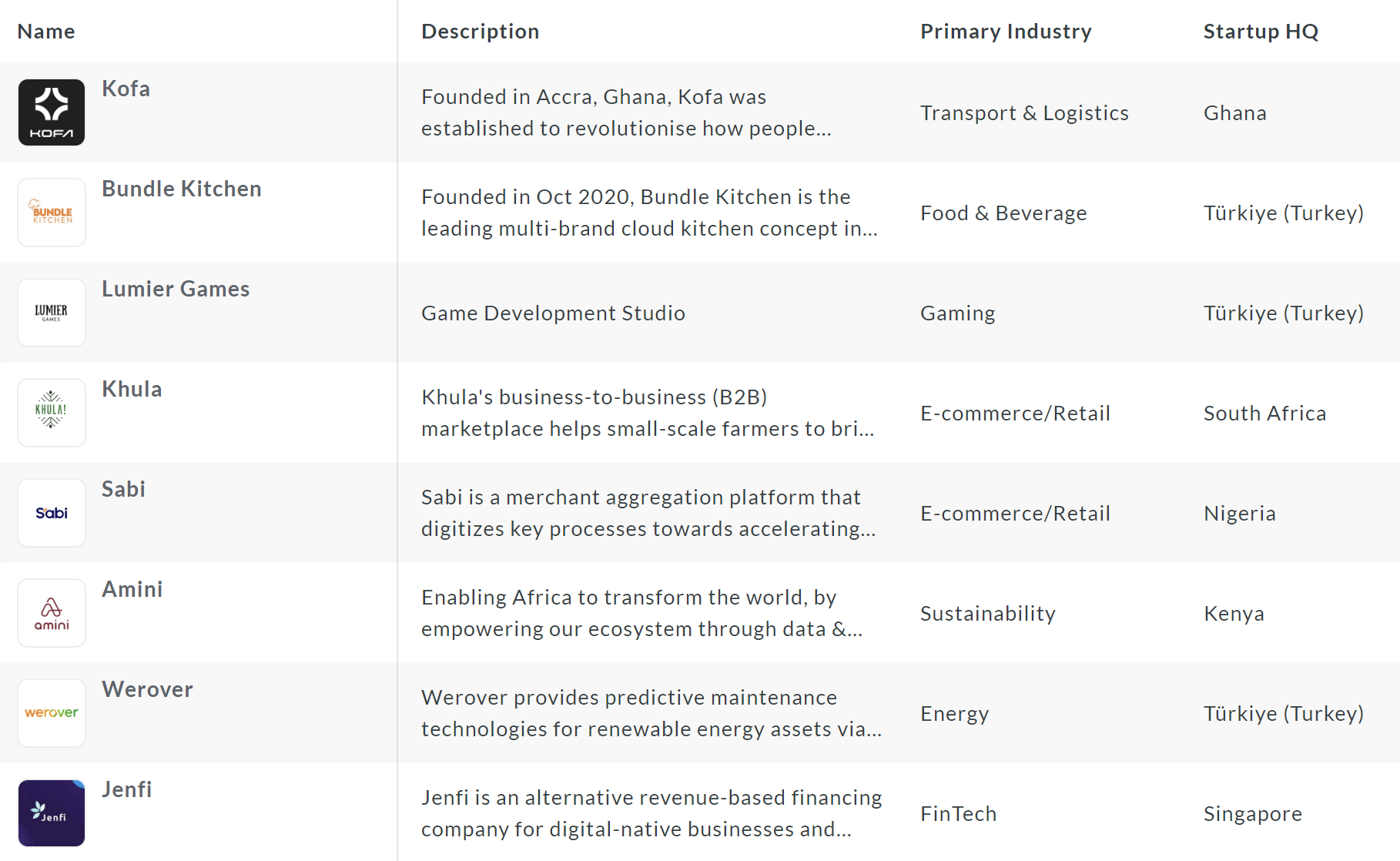Click the Werover logo icon
Viewport: 1400px width, 861px height.
[x=52, y=713]
